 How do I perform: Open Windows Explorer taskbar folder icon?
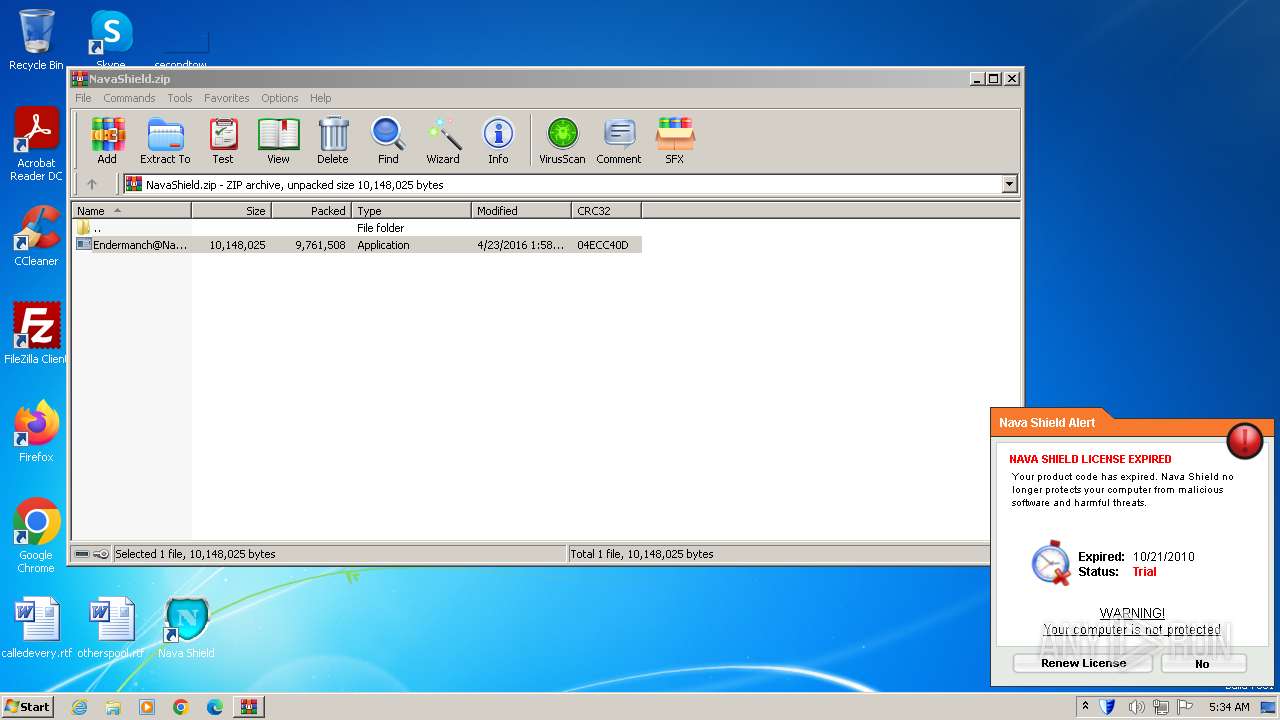113,707
